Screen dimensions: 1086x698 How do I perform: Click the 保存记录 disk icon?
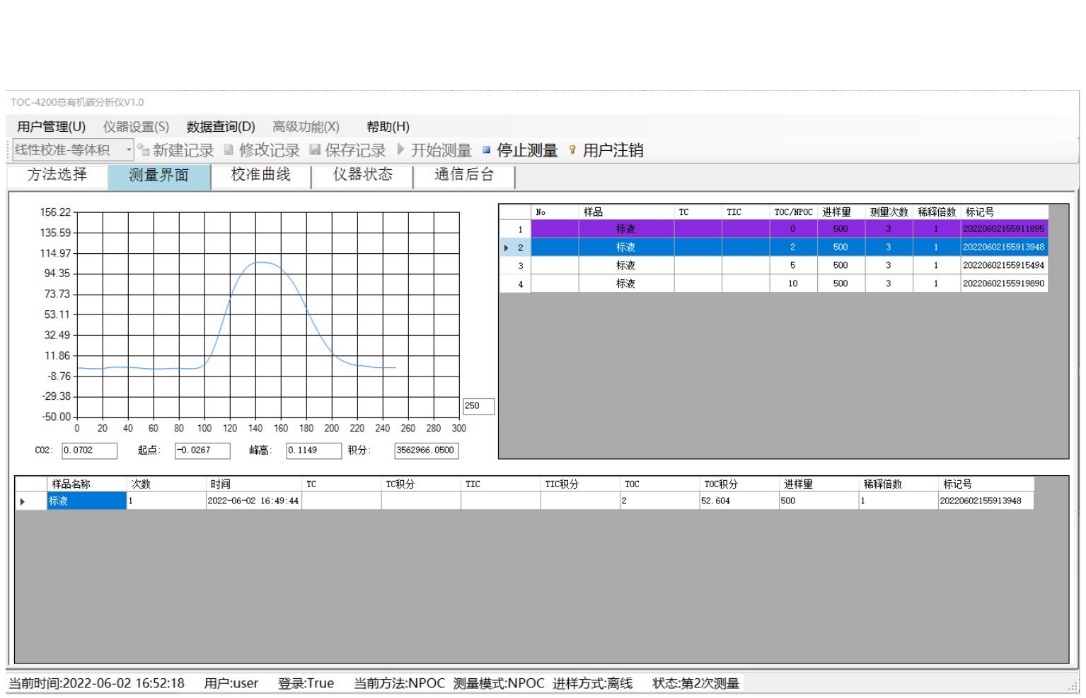pos(315,150)
